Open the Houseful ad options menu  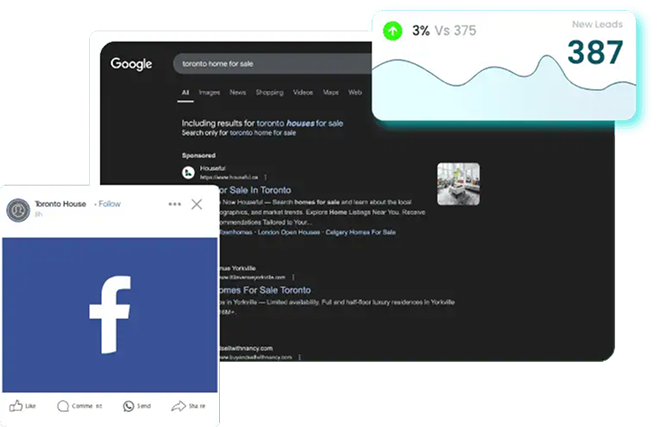pos(266,177)
